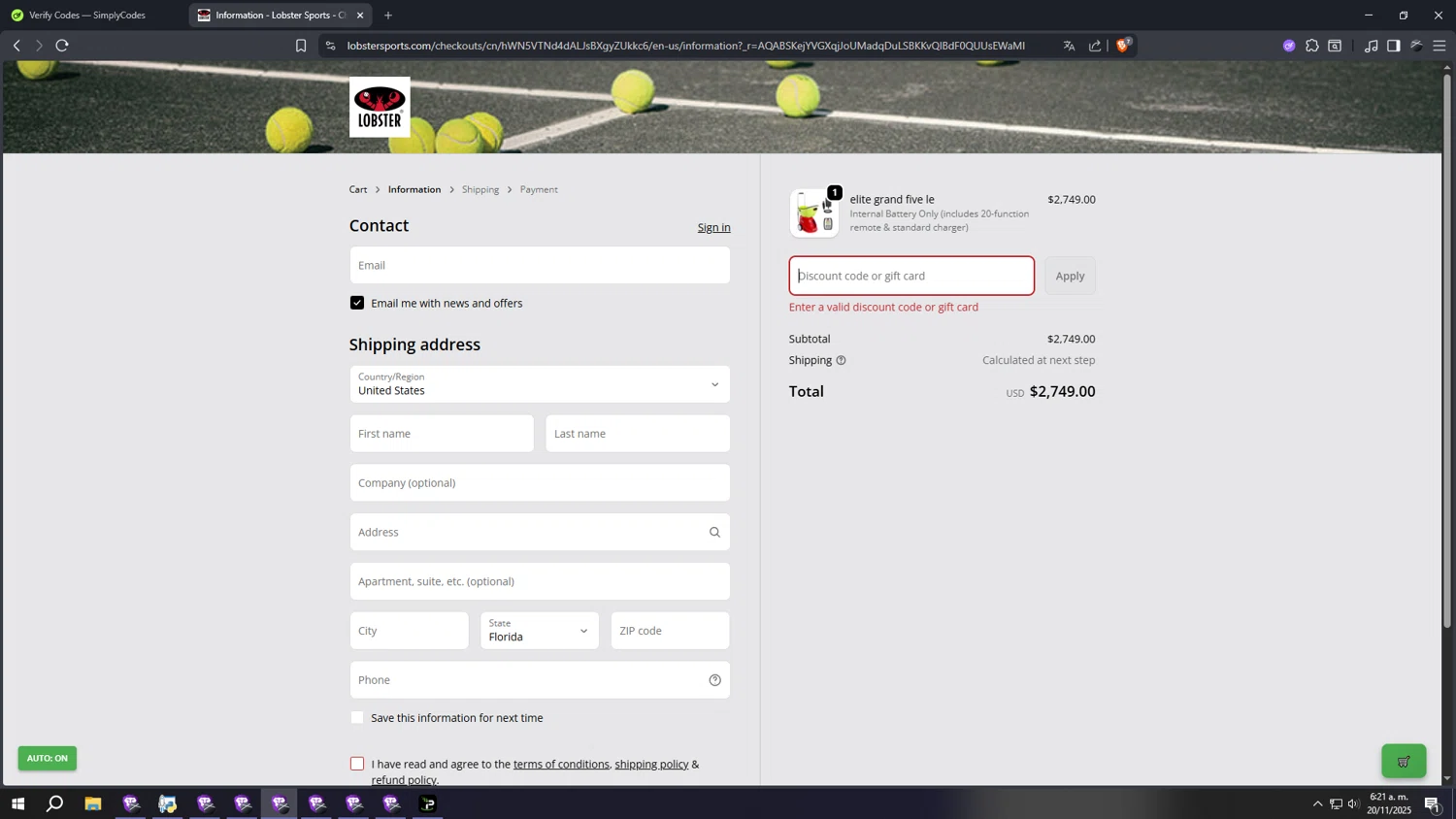Click Apartment, suite field
This screenshot has width=1456, height=819.
pyautogui.click(x=540, y=581)
